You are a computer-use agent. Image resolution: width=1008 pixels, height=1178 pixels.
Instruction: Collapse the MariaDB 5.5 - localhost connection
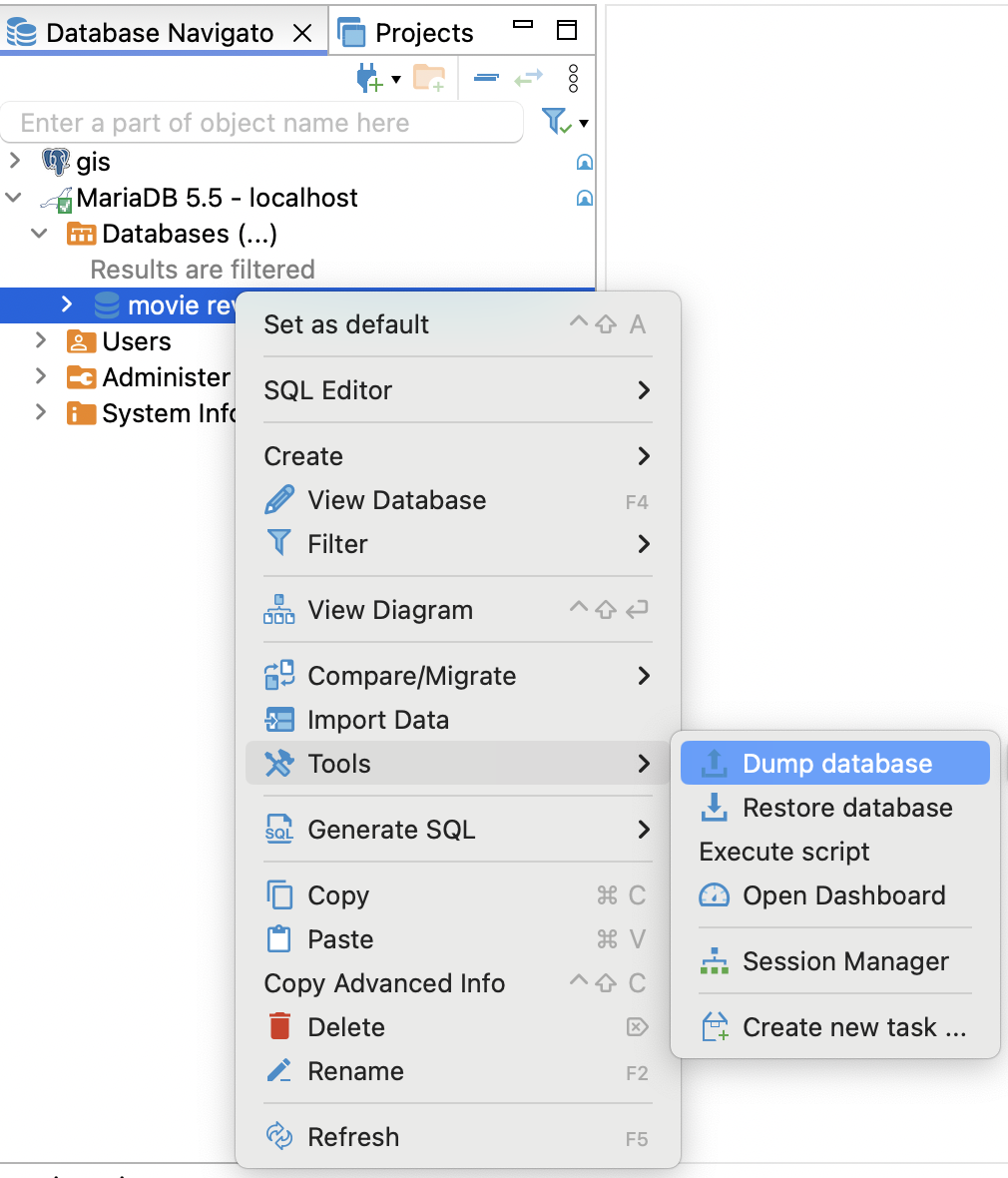point(12,198)
